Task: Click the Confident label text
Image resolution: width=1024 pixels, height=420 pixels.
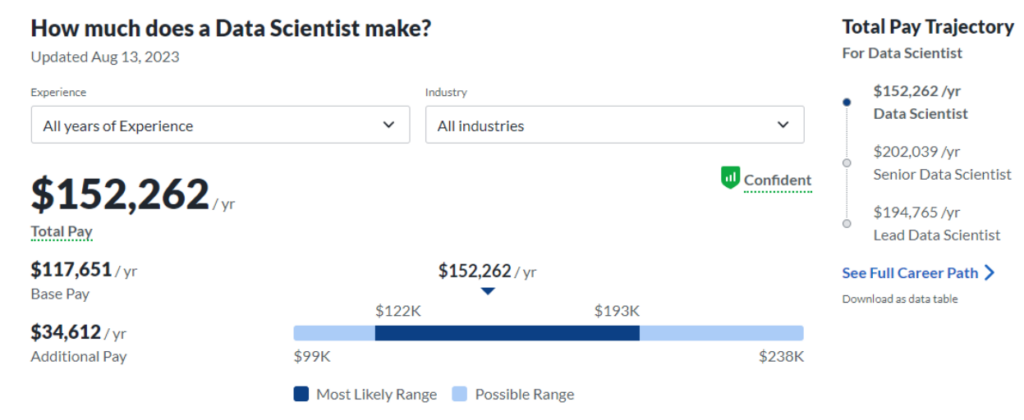Action: (777, 180)
